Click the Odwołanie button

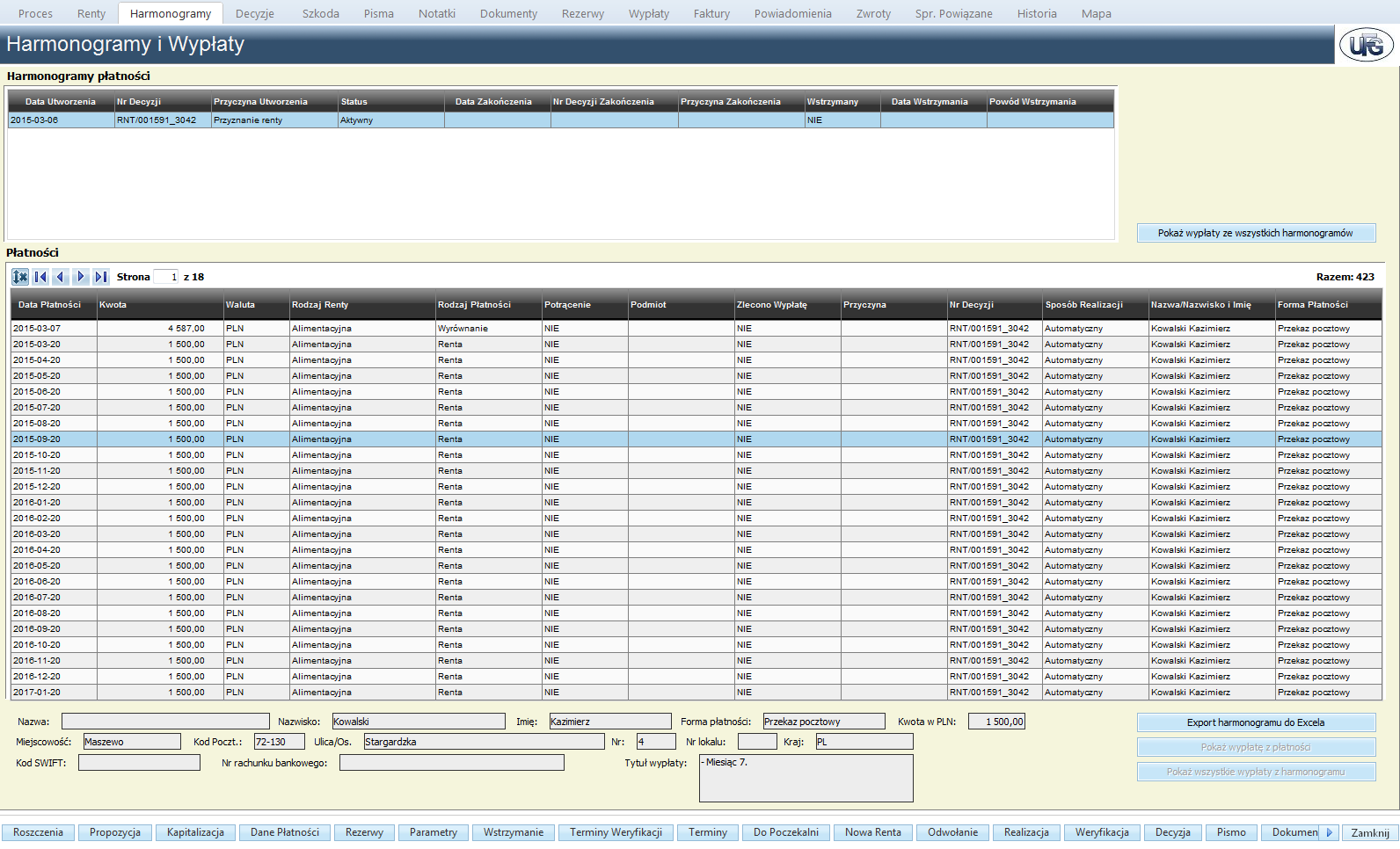click(953, 832)
